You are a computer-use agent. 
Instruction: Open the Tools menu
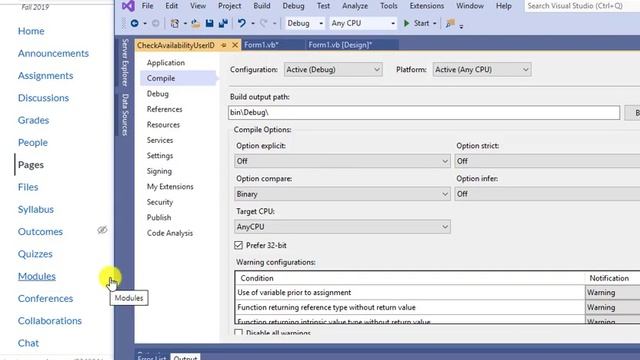[x=389, y=6]
